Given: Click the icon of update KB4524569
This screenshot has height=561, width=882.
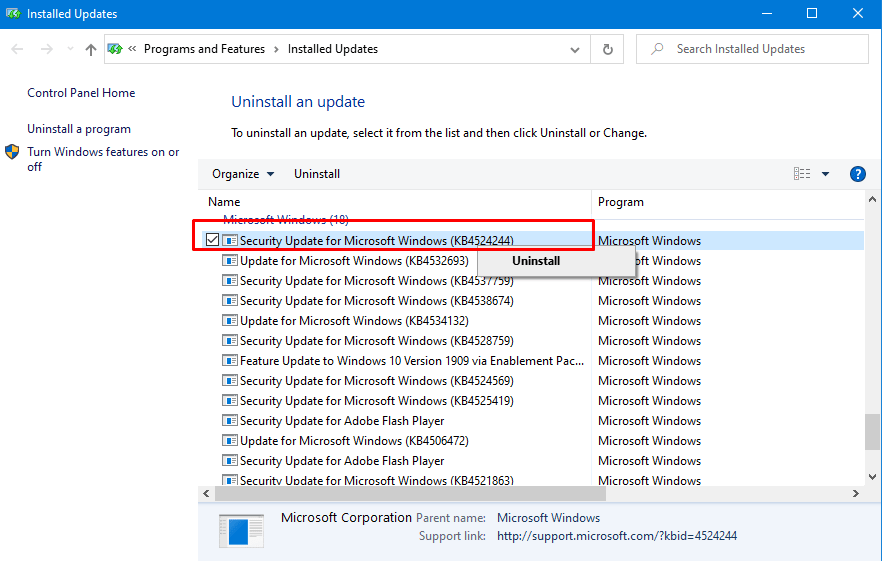Looking at the screenshot, I should click(x=230, y=380).
